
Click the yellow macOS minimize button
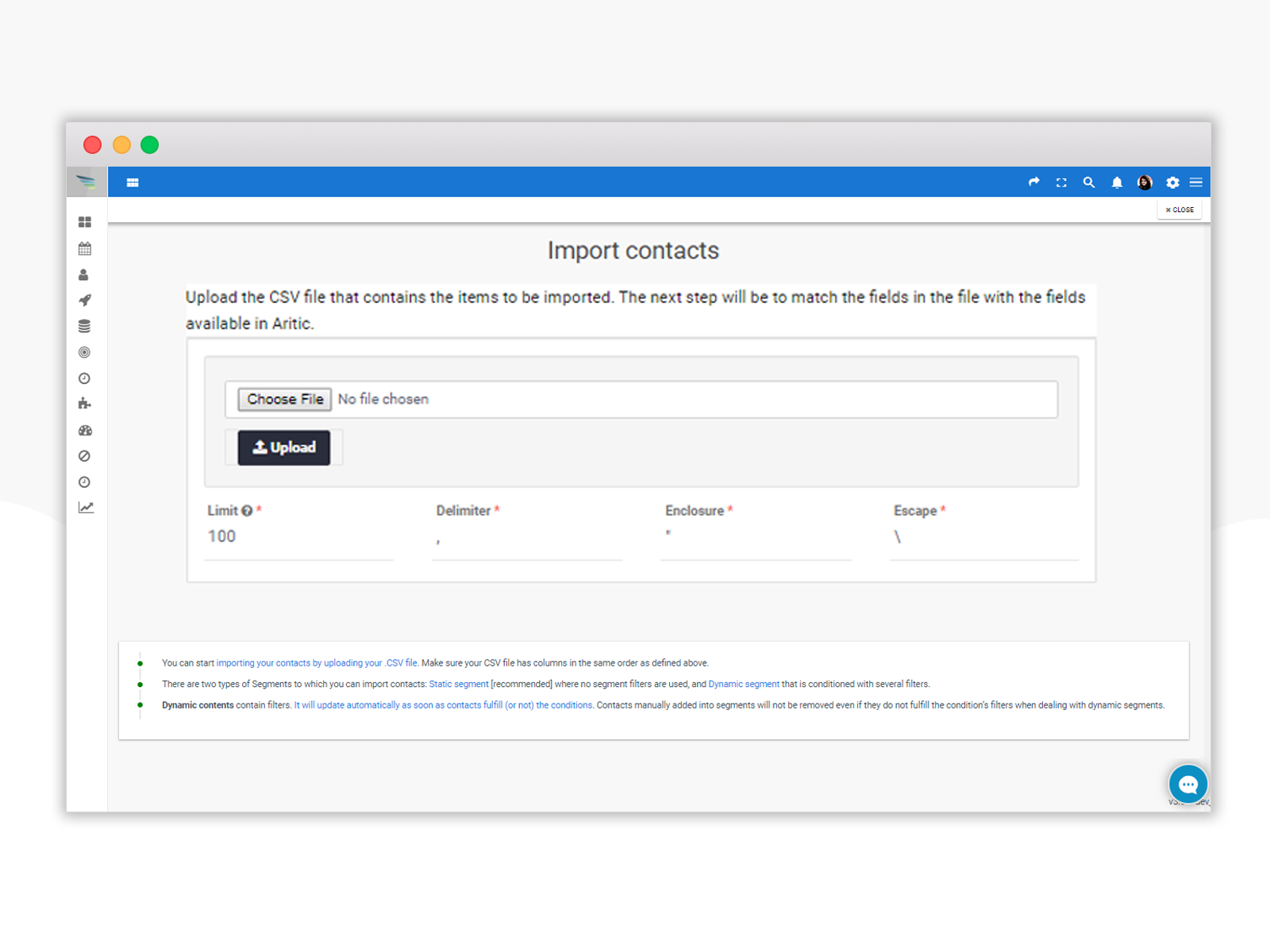(x=121, y=145)
